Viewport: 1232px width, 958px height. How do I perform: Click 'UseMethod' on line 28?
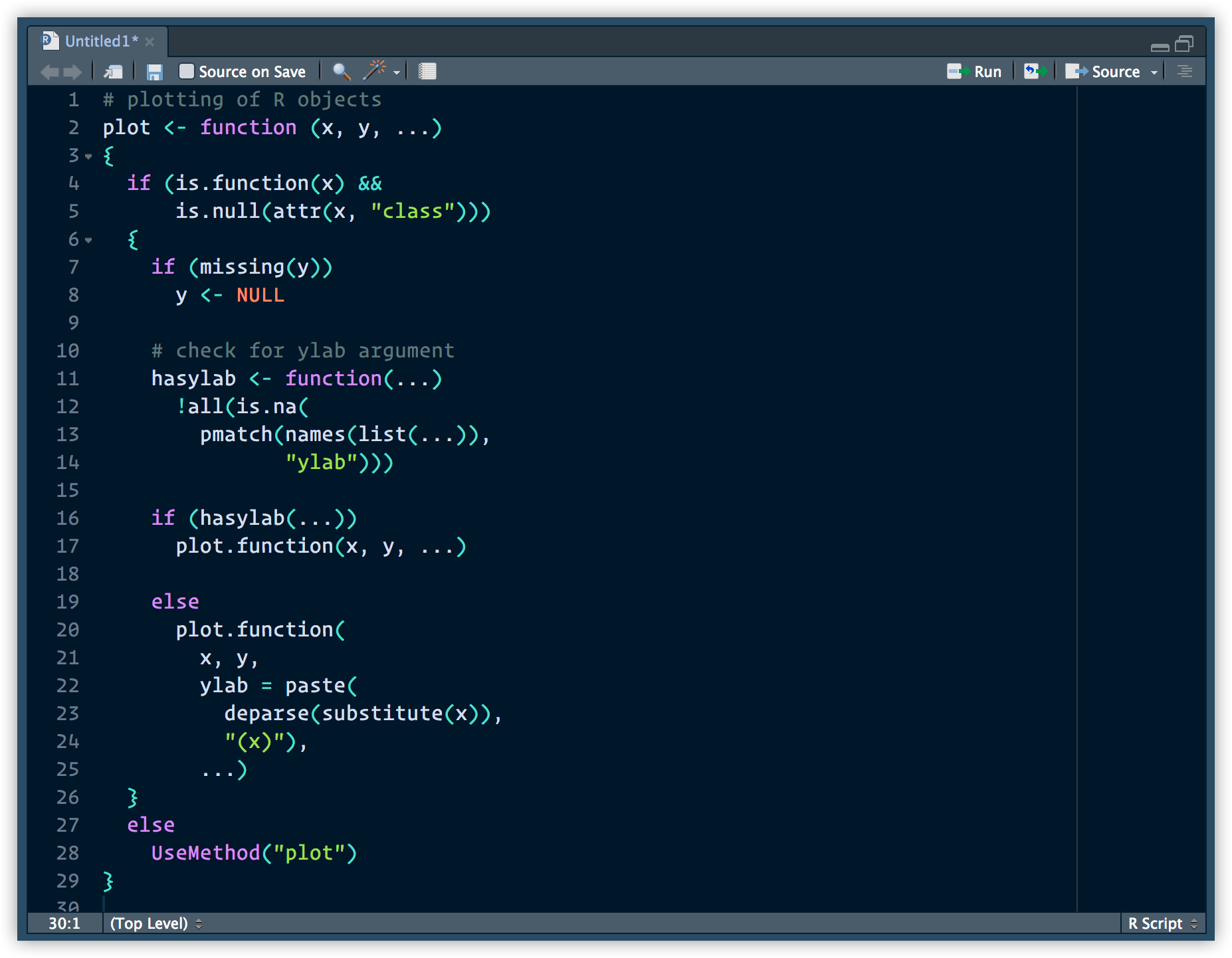(206, 853)
